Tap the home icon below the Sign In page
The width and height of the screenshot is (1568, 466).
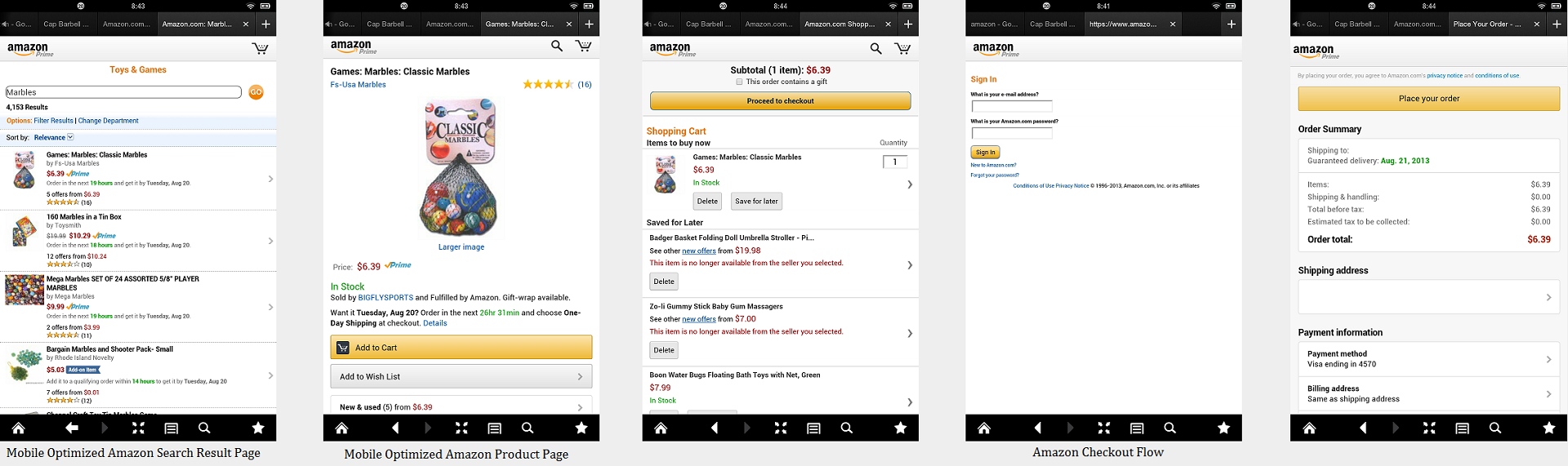(984, 428)
